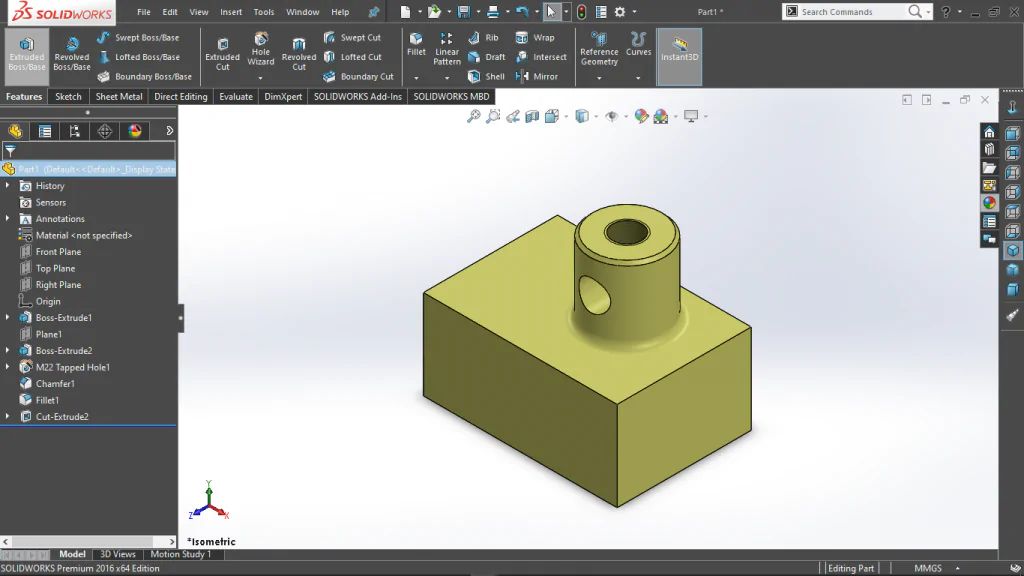Open the Appearances task pane icon

pos(989,202)
